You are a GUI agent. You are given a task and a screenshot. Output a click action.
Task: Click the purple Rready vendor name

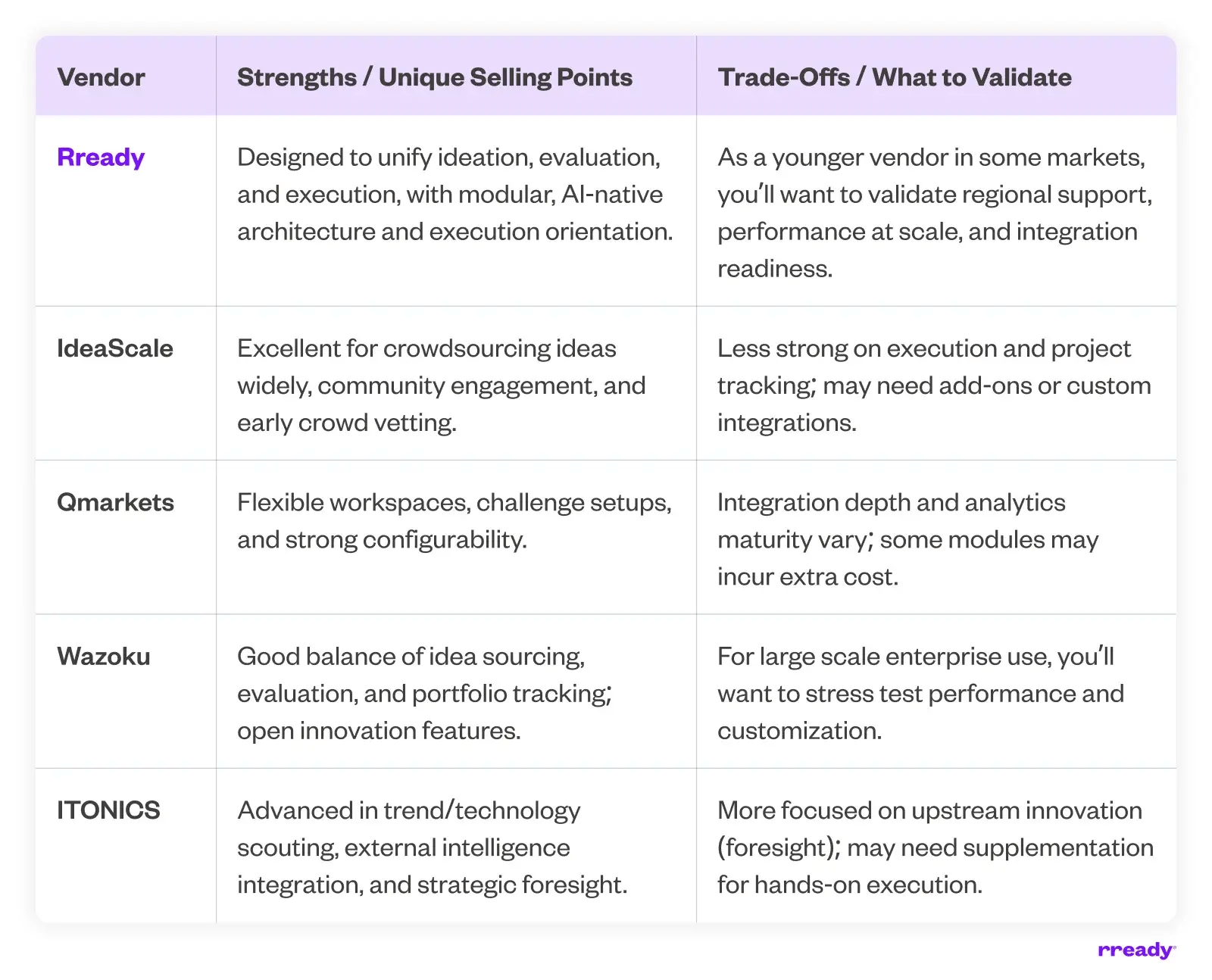101,158
